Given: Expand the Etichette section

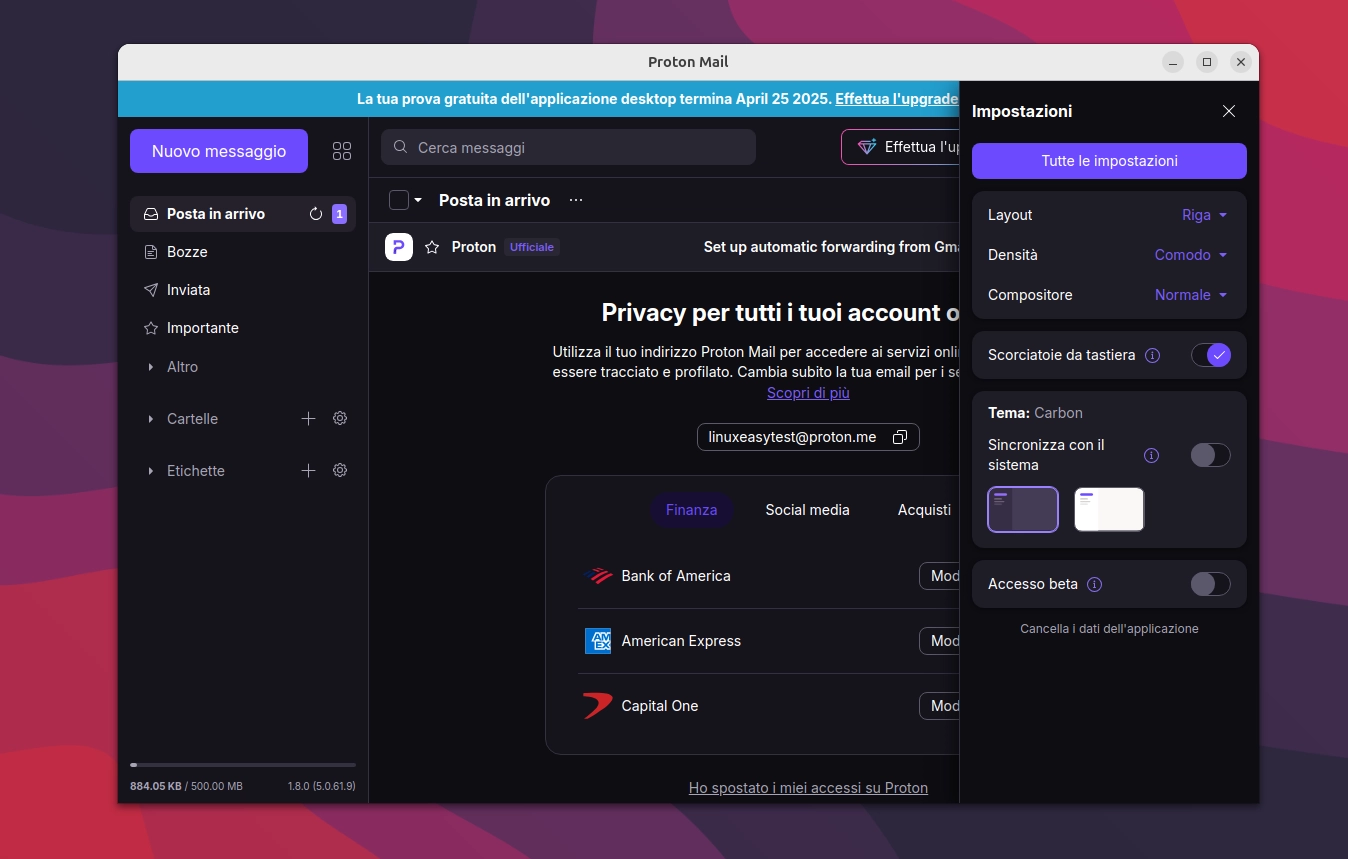Looking at the screenshot, I should click(x=150, y=471).
